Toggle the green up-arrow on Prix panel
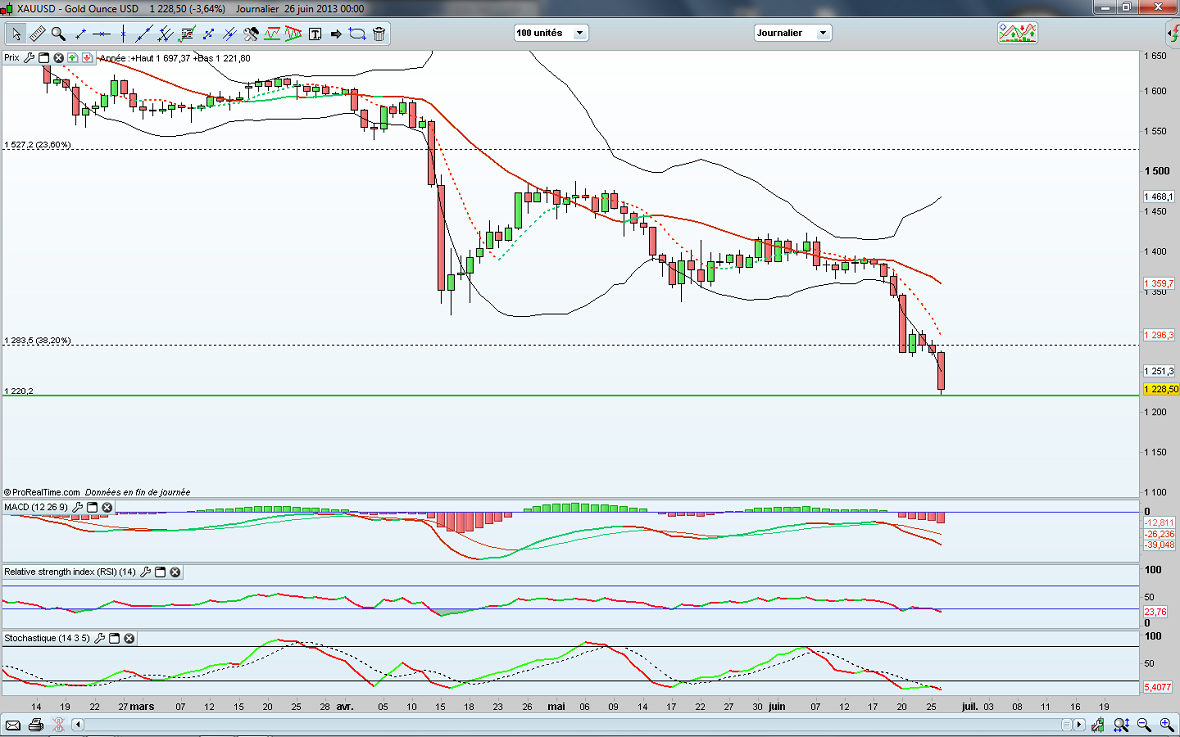1180x737 pixels. 73,58
